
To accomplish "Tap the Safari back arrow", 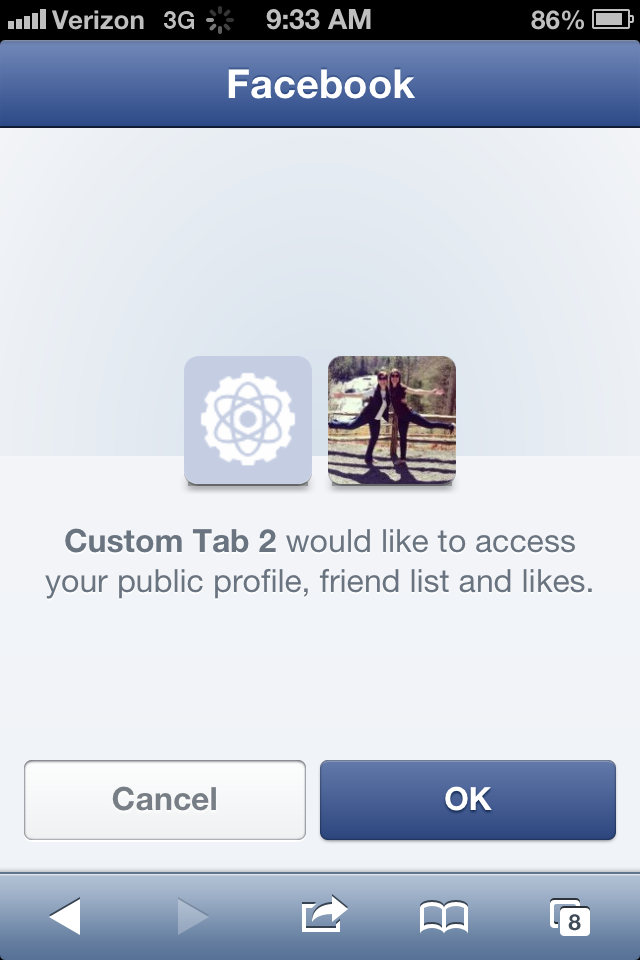I will (x=65, y=916).
